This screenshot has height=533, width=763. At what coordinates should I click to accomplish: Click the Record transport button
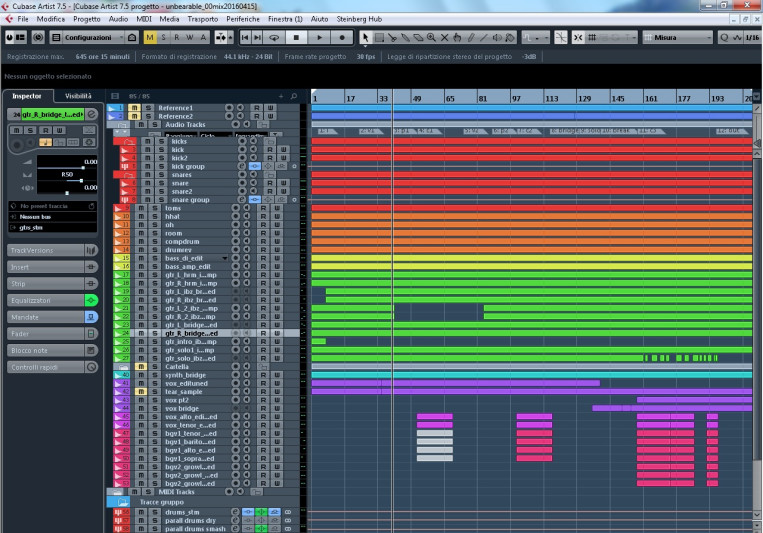click(x=342, y=37)
